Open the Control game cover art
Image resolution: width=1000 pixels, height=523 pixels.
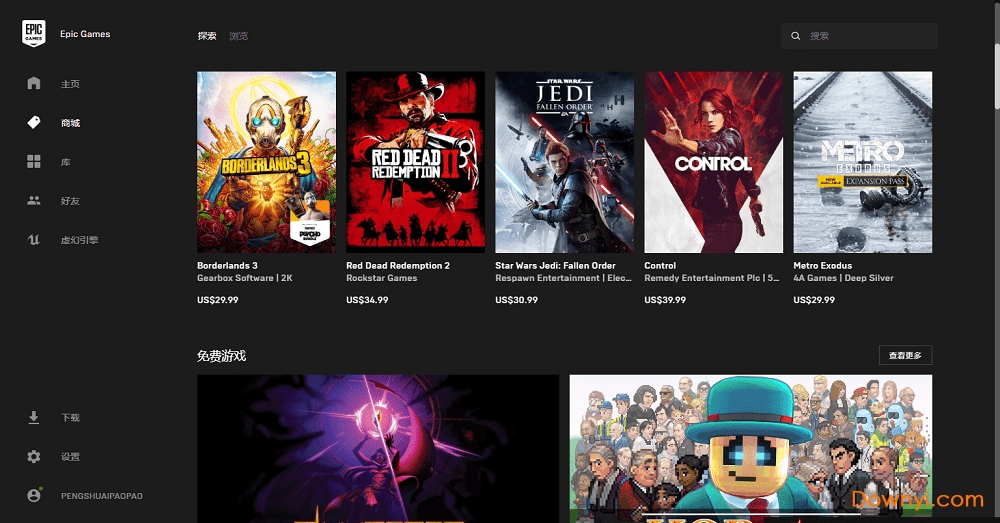[x=714, y=162]
